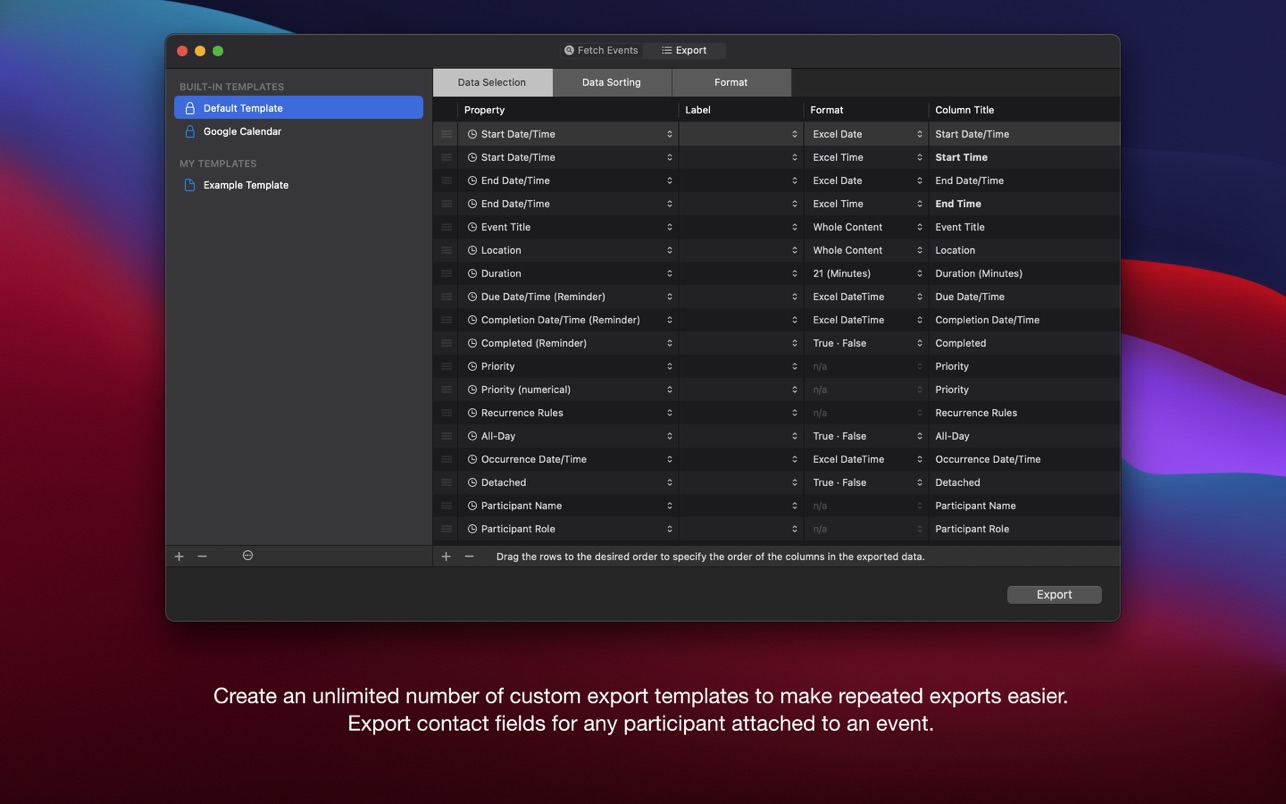The width and height of the screenshot is (1286, 804).
Task: Click drag handle of Participant Name row
Action: click(x=446, y=506)
